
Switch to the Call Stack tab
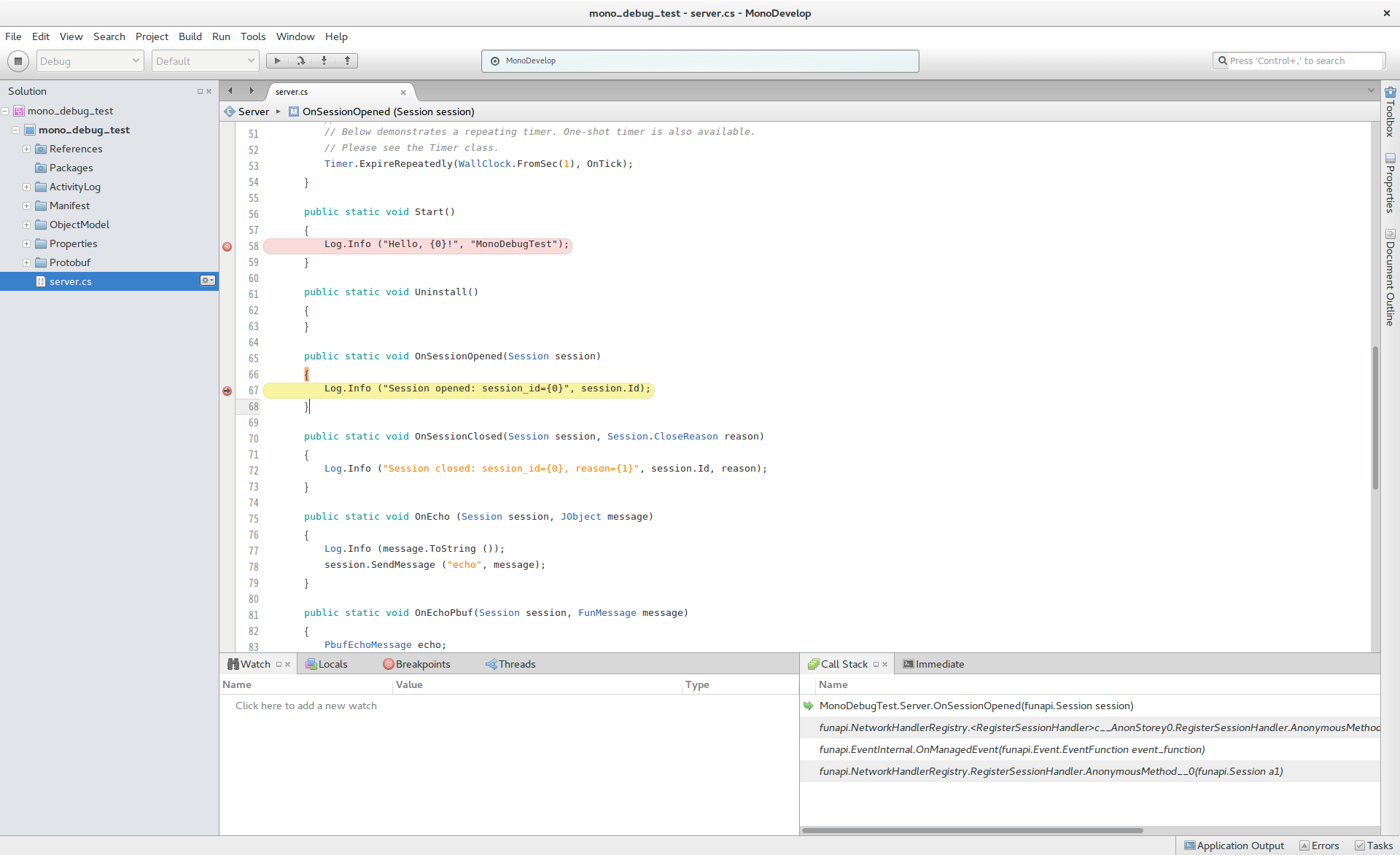tap(838, 664)
